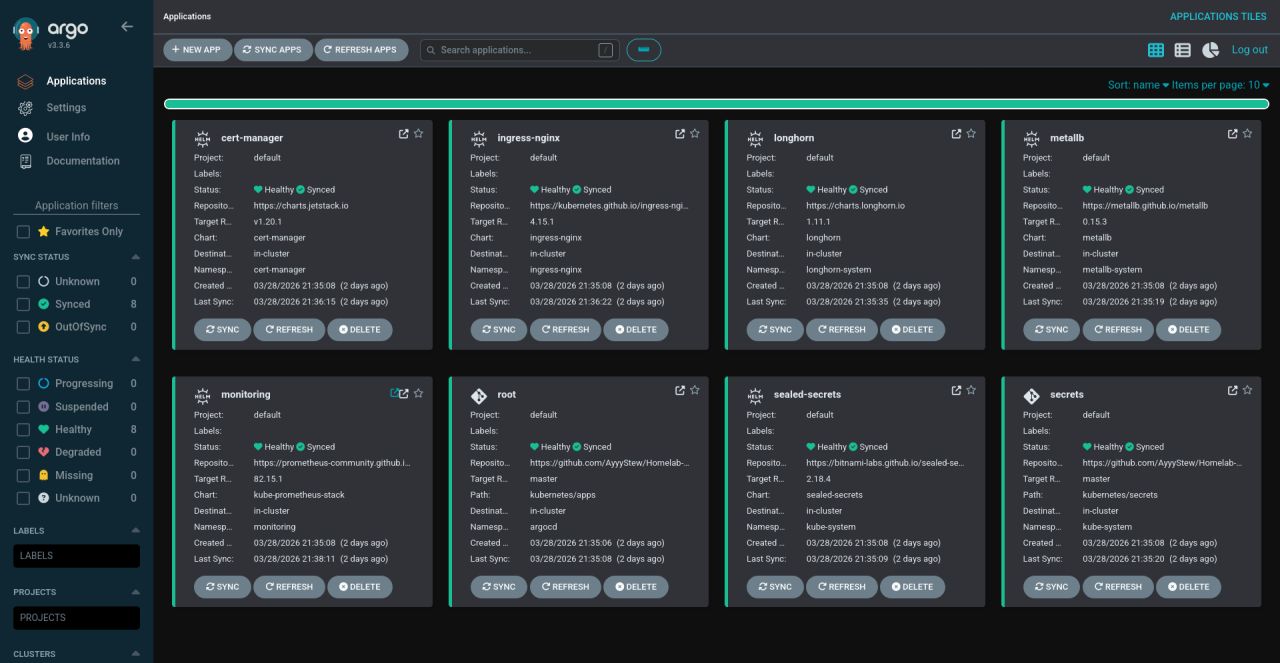1280x663 pixels.
Task: Click the Refresh Apps button
Action: (361, 50)
